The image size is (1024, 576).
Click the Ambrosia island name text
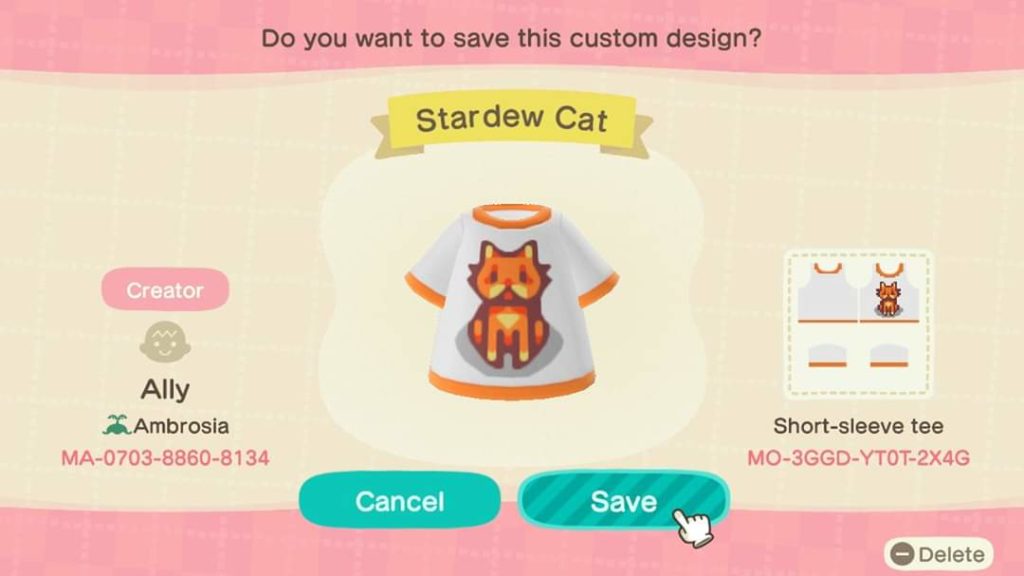tap(182, 426)
